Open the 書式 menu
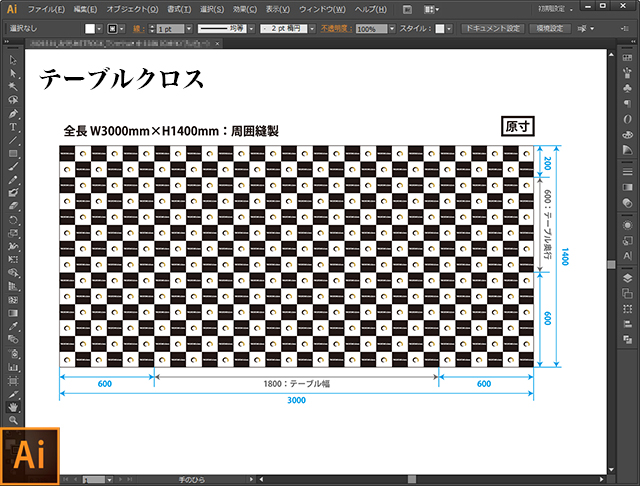This screenshot has width=640, height=486. tap(179, 9)
